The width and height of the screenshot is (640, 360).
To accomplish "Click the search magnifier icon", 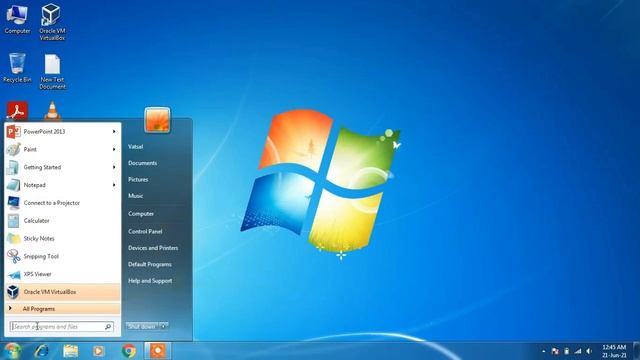I will point(108,327).
